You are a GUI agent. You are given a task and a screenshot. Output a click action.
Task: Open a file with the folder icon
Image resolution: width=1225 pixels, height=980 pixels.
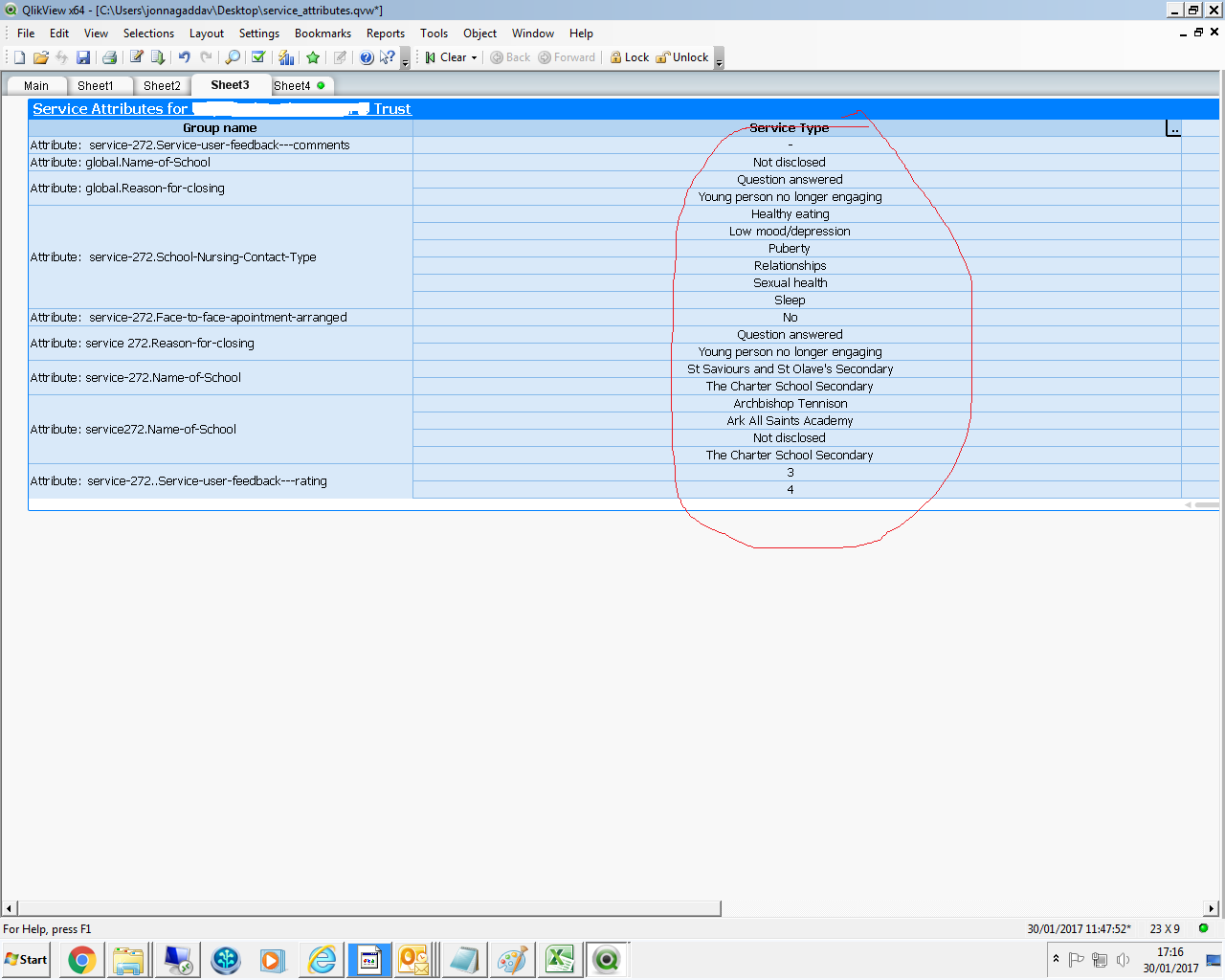[40, 57]
